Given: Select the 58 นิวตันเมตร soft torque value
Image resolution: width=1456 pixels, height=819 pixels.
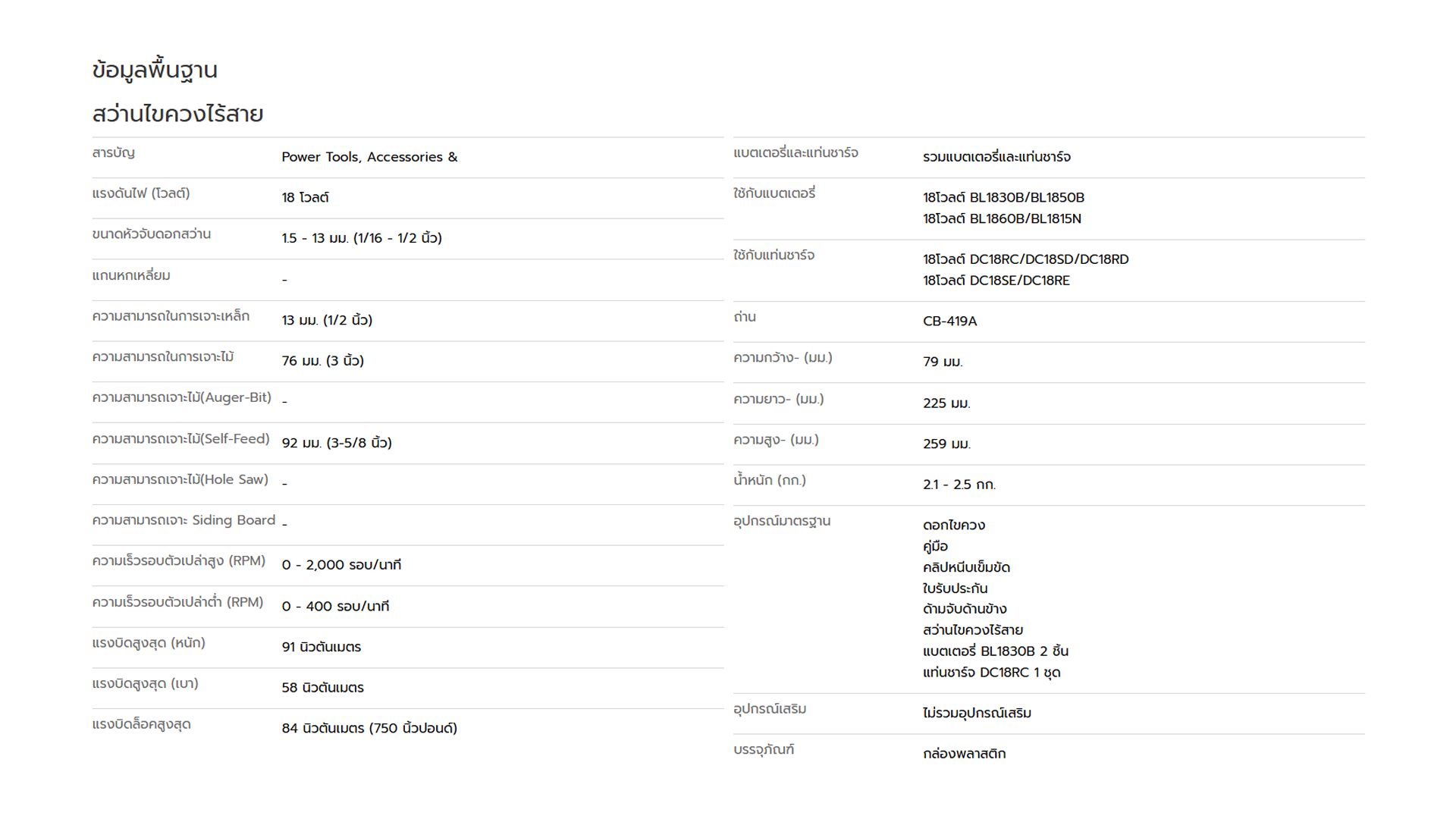Looking at the screenshot, I should click(322, 688).
